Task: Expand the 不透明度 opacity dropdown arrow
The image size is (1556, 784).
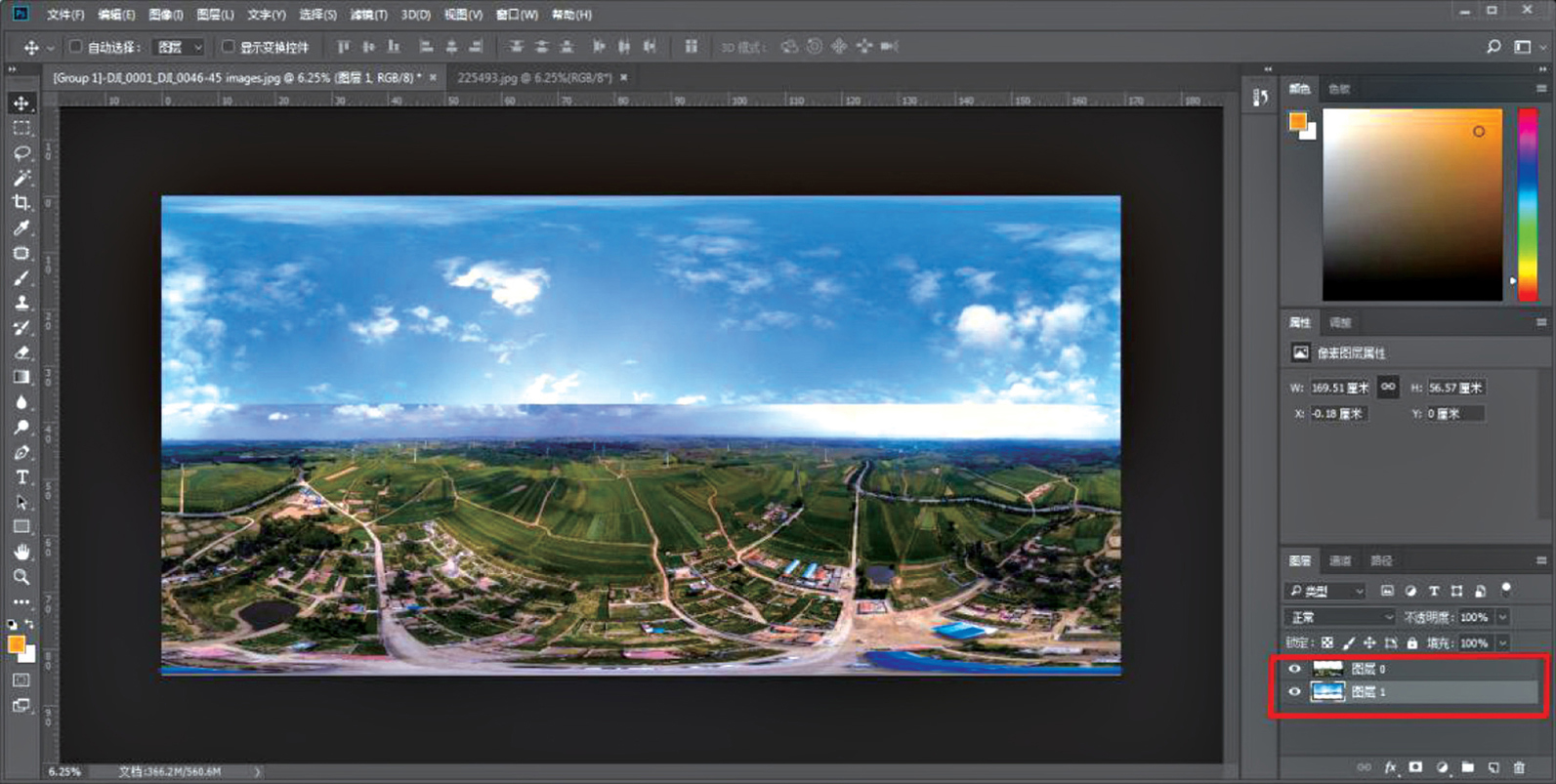Action: coord(1502,617)
